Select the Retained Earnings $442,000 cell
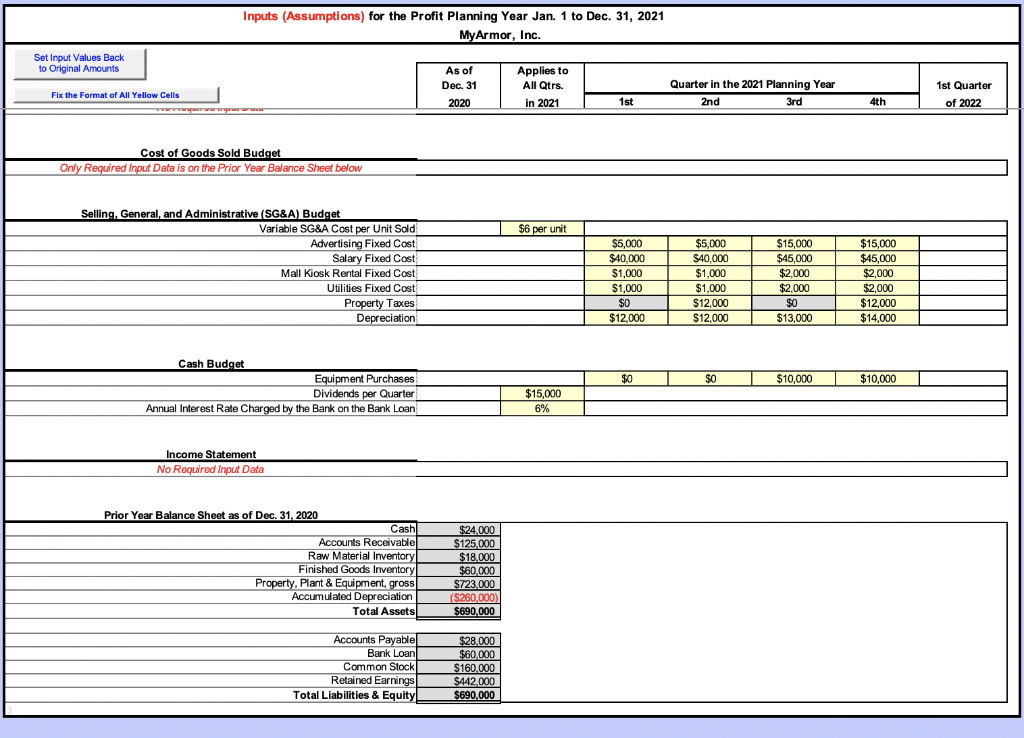The image size is (1024, 738). coord(458,680)
